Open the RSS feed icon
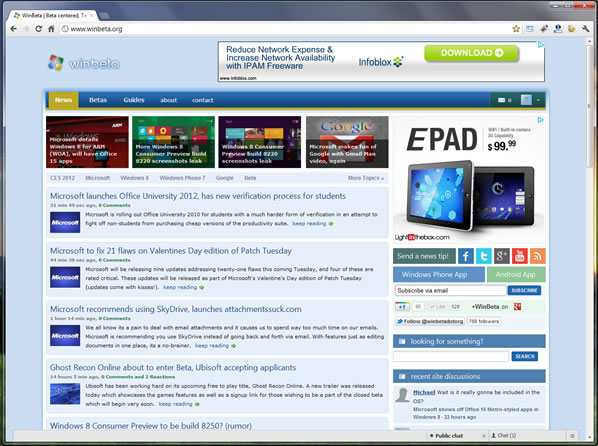598x446 pixels. [x=537, y=256]
